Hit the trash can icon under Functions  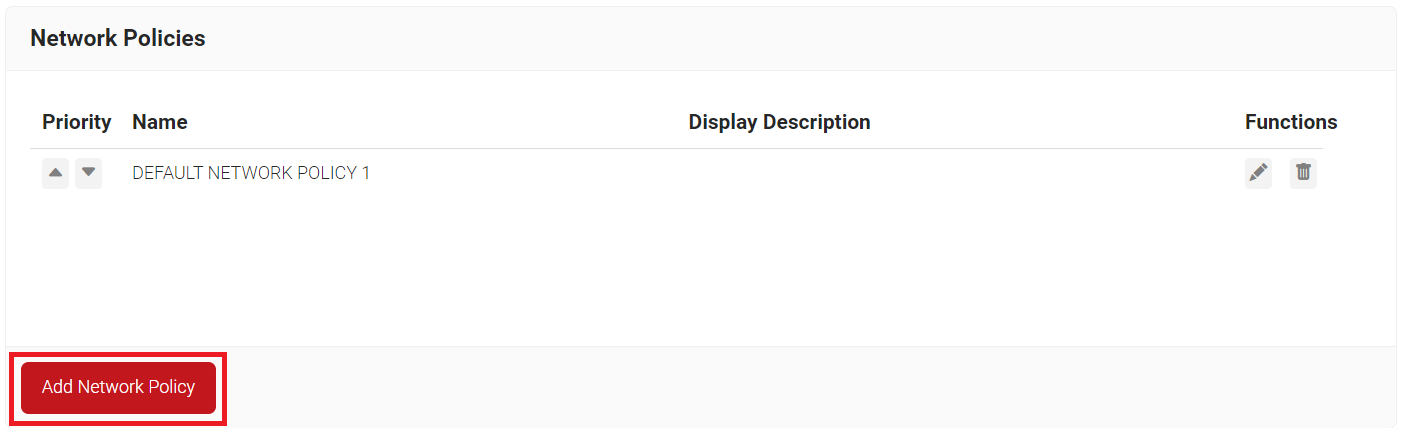point(1303,173)
